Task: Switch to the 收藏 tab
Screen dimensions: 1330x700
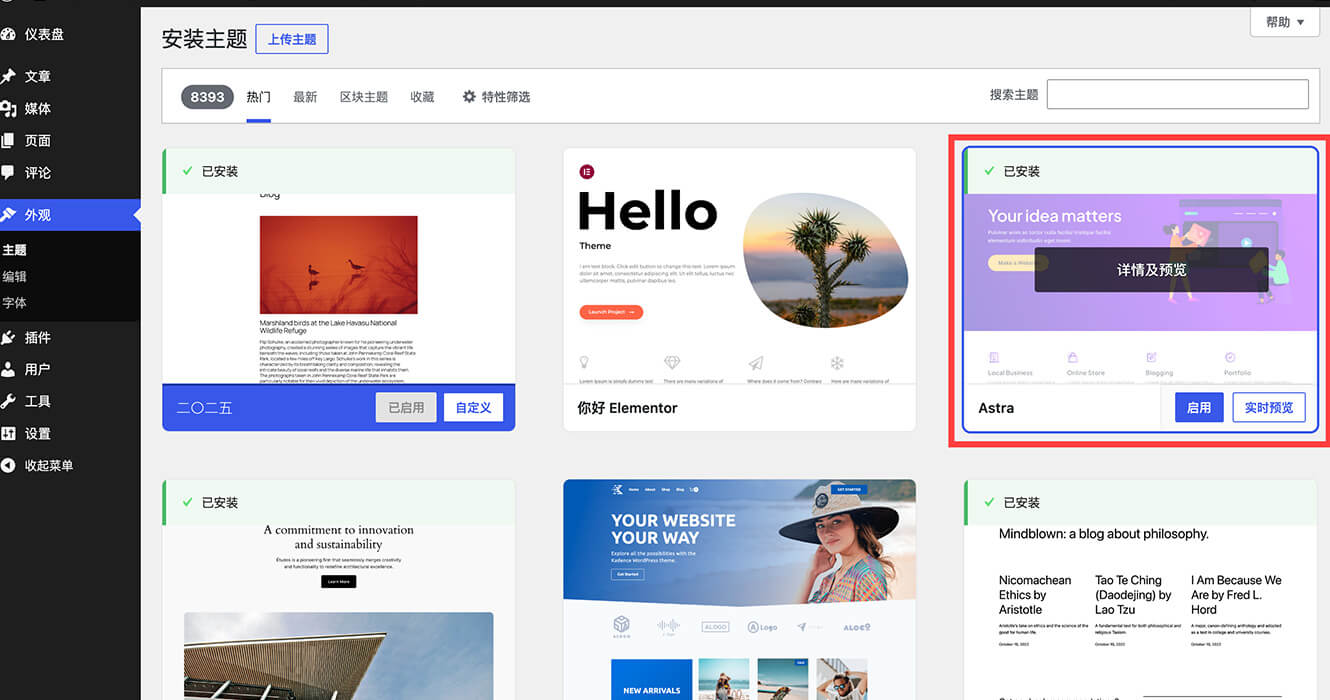Action: [422, 97]
